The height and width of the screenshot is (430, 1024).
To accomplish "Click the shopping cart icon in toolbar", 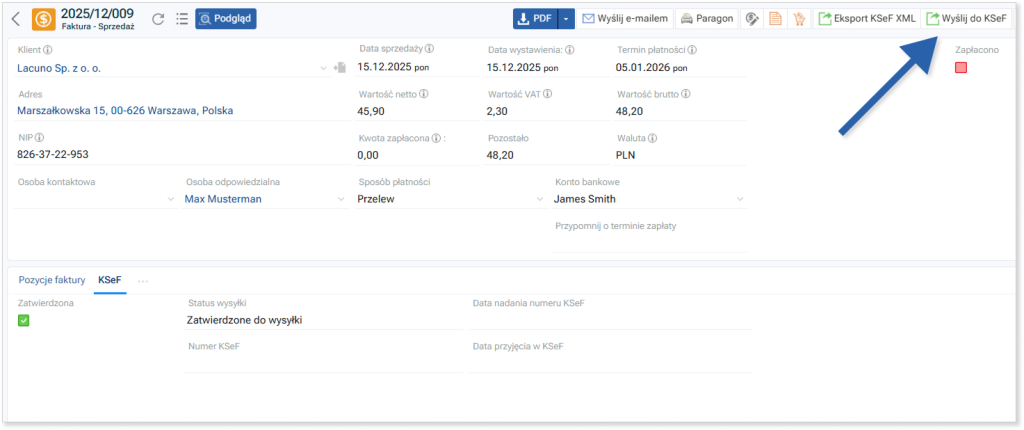I will click(799, 19).
